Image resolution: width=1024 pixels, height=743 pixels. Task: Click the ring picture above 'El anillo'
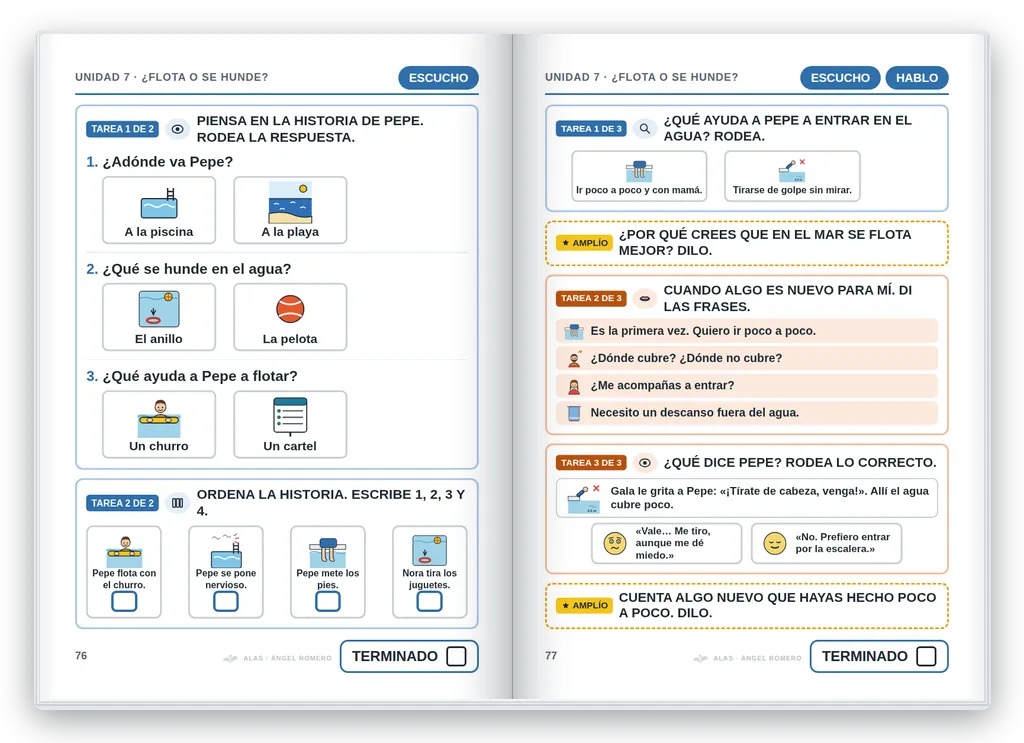pyautogui.click(x=159, y=309)
